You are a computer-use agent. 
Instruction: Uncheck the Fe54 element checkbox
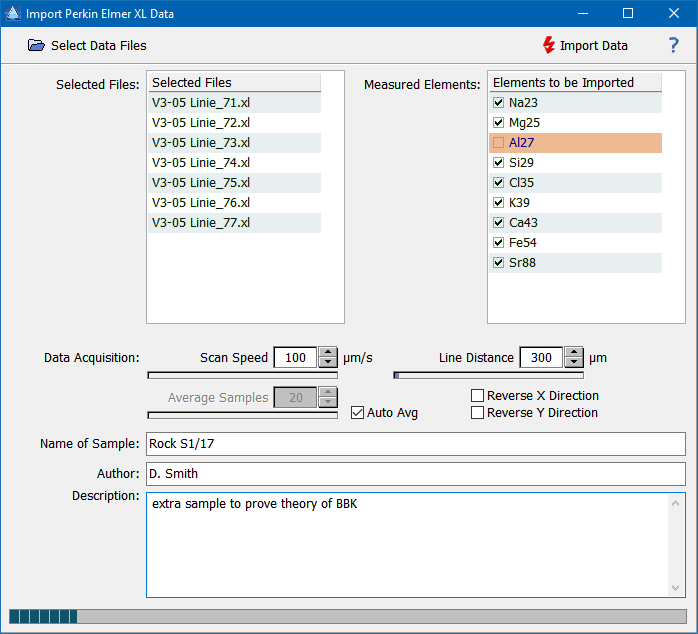tap(499, 243)
